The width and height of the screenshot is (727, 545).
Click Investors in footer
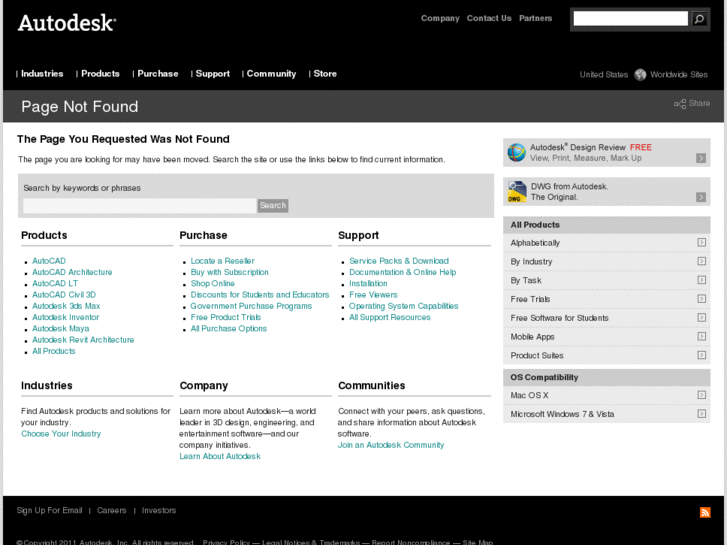click(x=159, y=510)
